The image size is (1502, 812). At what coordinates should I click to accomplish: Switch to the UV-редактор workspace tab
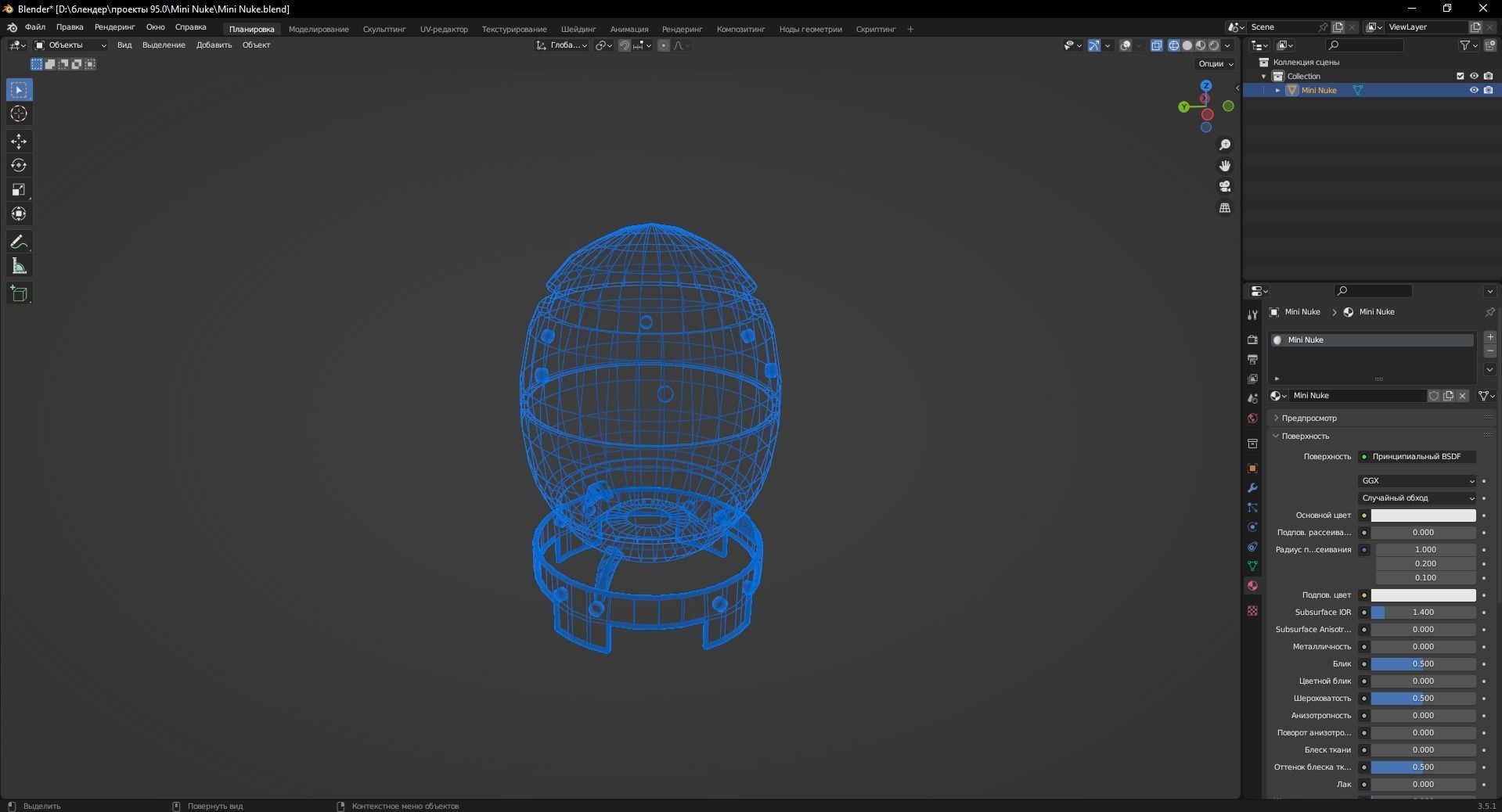444,29
